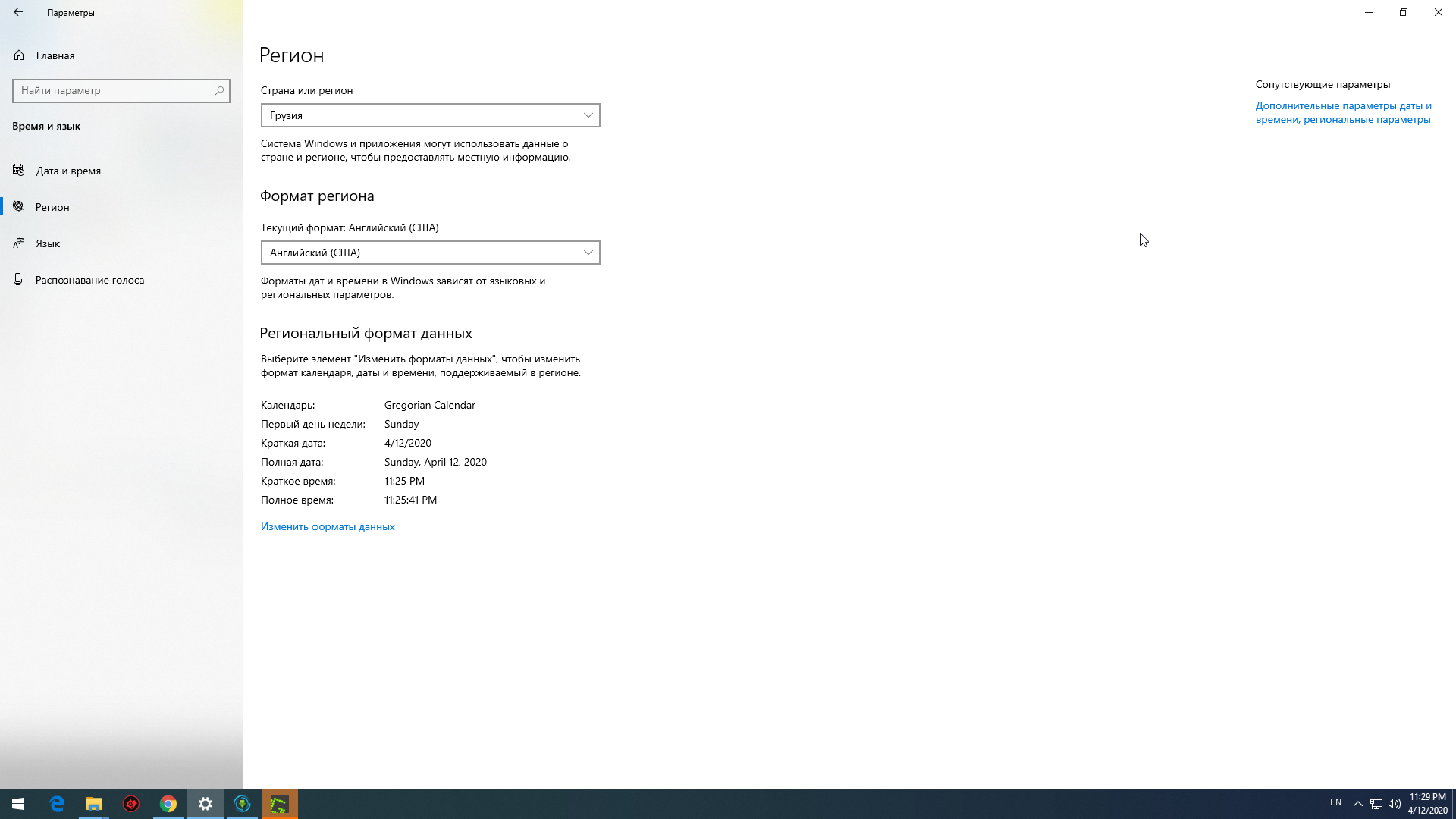Open Дополнительные параметры даты и времени link

coord(1343,112)
